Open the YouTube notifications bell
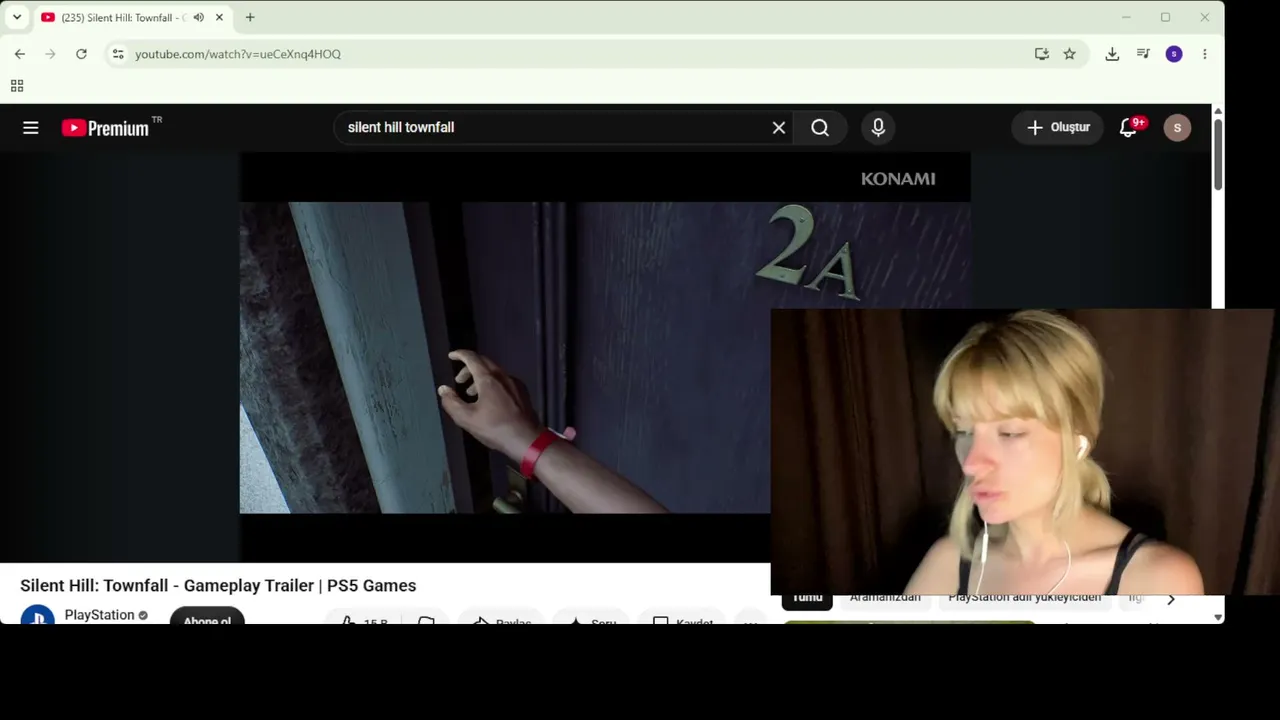The image size is (1280, 720). (x=1129, y=128)
